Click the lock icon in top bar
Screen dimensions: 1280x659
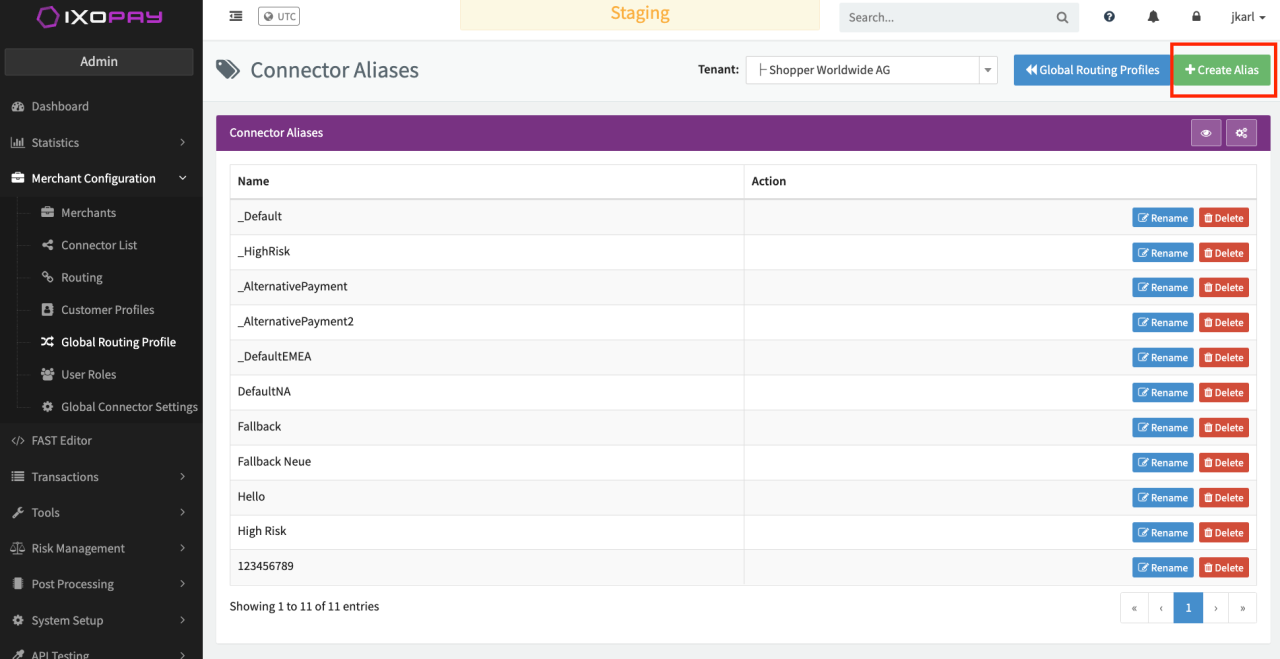tap(1196, 17)
